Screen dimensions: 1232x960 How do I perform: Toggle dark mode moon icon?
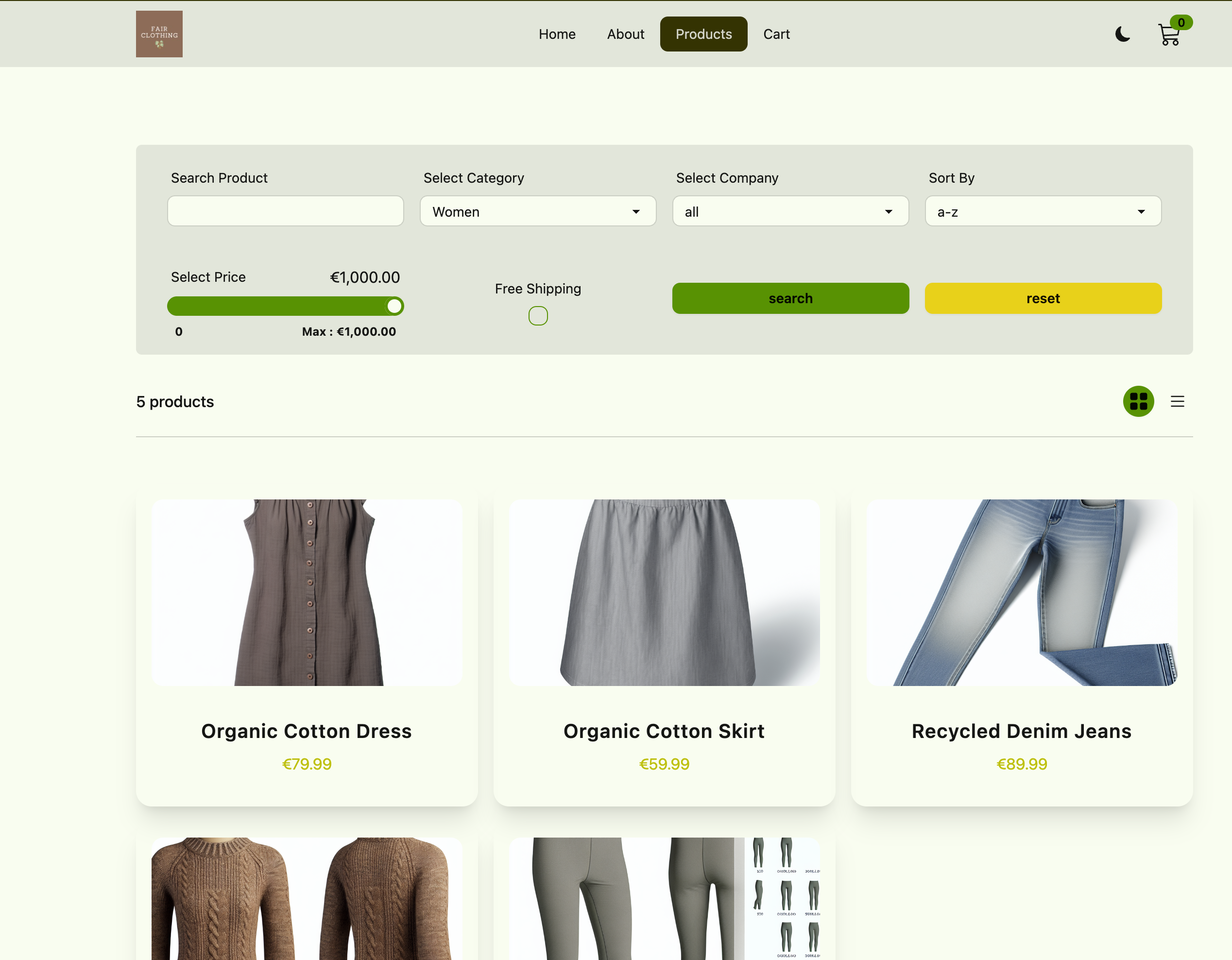coord(1123,34)
